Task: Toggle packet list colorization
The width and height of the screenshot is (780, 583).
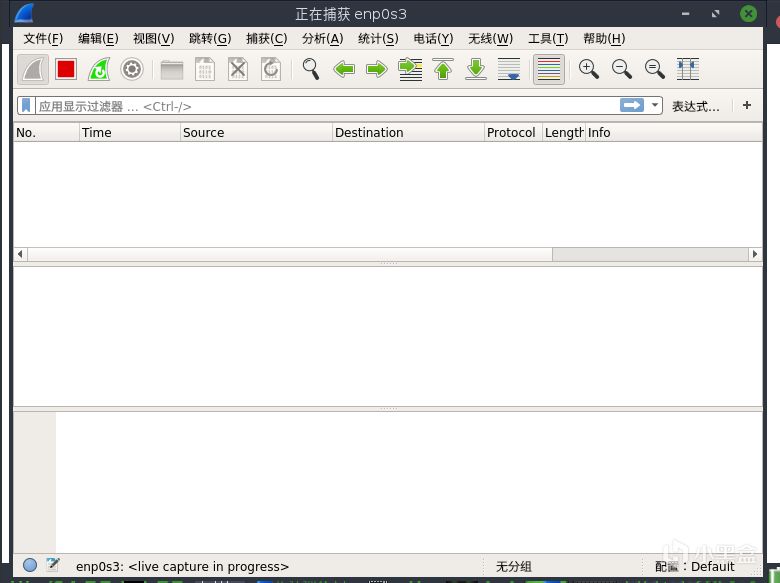Action: 549,69
